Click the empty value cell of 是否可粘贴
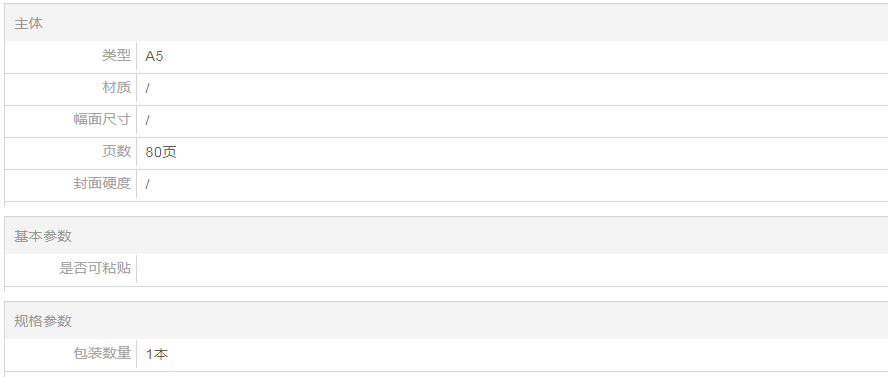Image resolution: width=892 pixels, height=377 pixels. pyautogui.click(x=512, y=269)
